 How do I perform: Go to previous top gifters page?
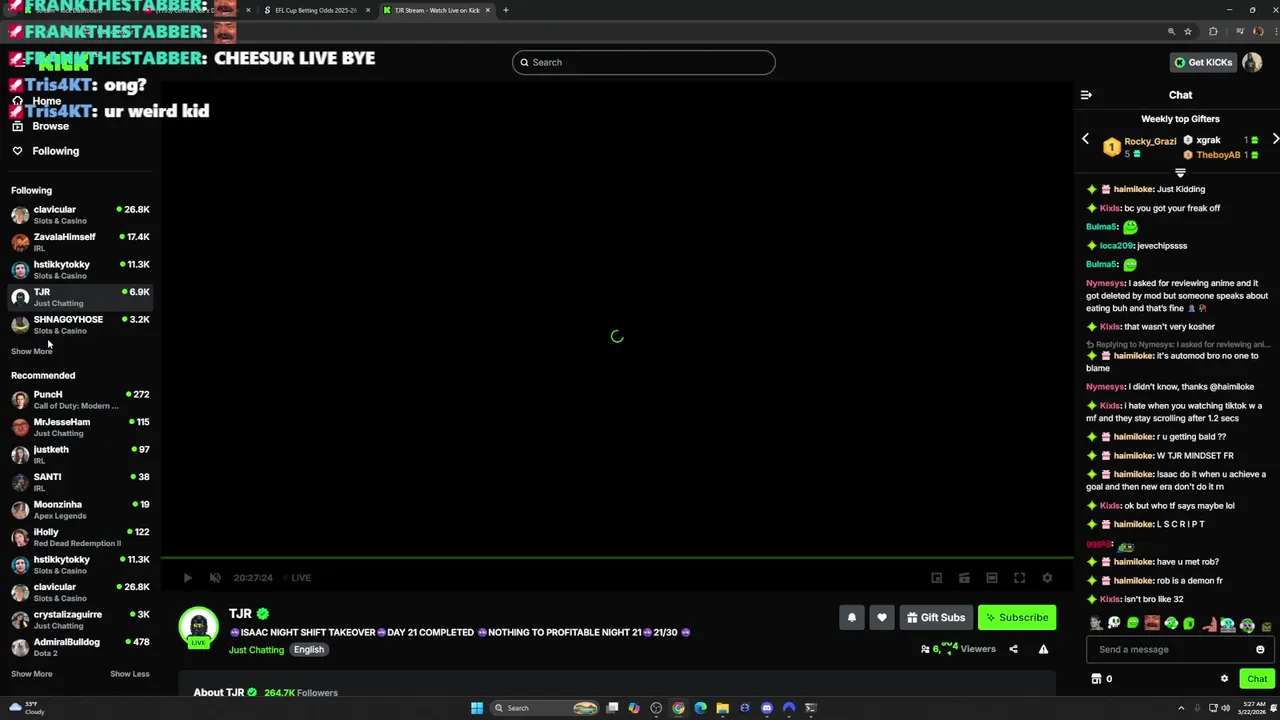[x=1085, y=139]
